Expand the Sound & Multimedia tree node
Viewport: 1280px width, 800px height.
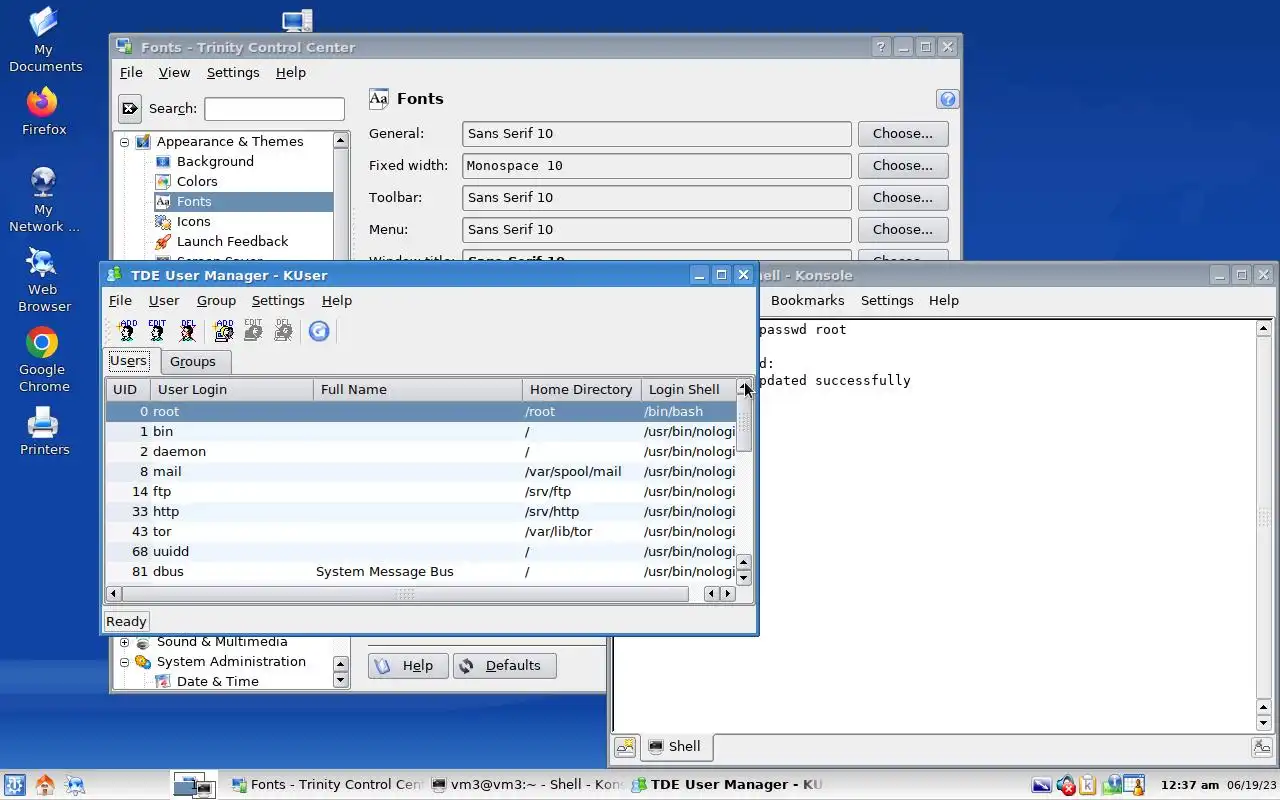tap(125, 642)
